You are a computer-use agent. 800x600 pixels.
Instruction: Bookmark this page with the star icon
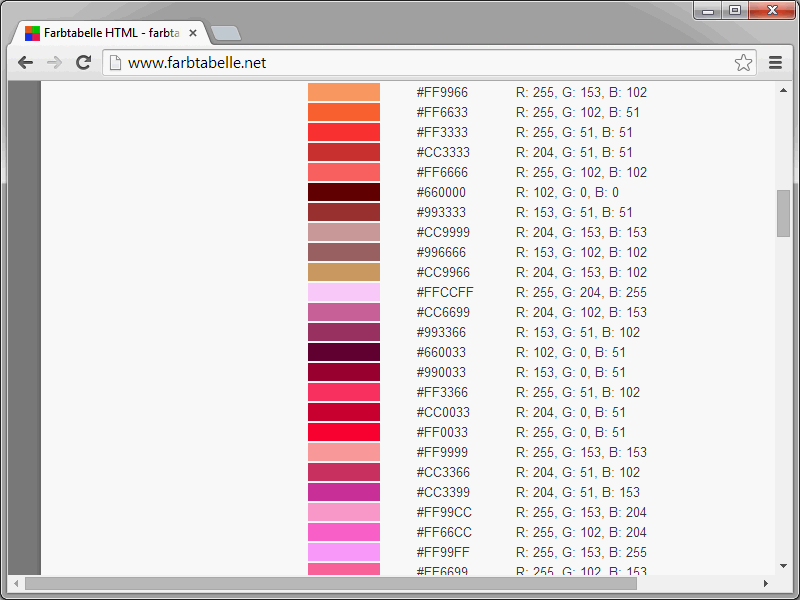click(x=743, y=63)
